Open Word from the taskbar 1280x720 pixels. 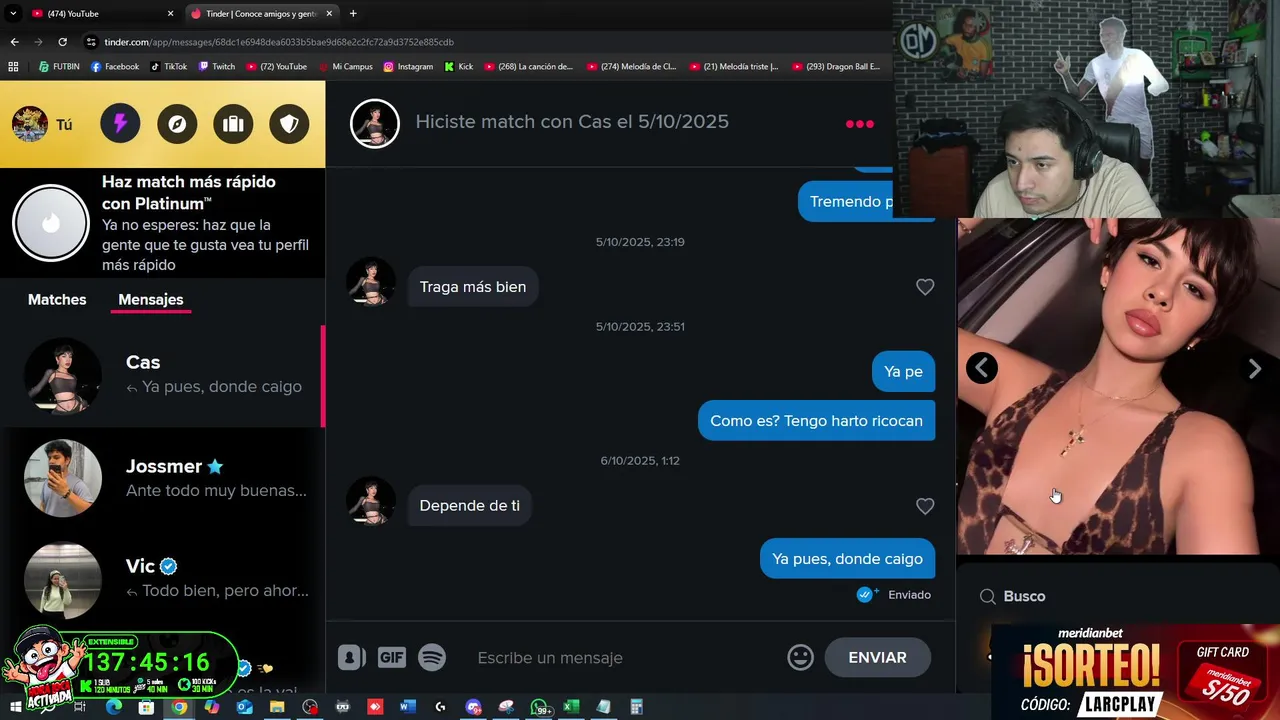click(x=407, y=707)
